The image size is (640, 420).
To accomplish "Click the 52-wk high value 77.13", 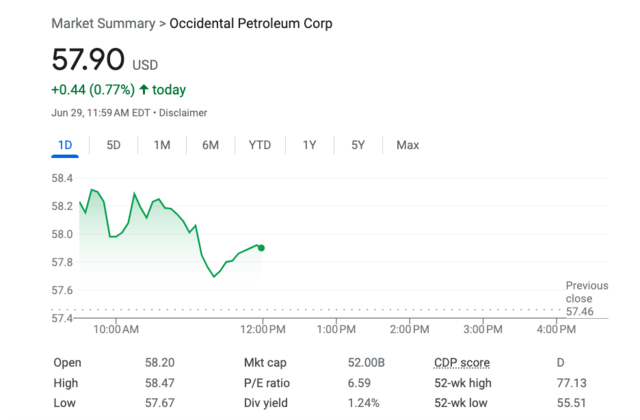I will pos(570,383).
